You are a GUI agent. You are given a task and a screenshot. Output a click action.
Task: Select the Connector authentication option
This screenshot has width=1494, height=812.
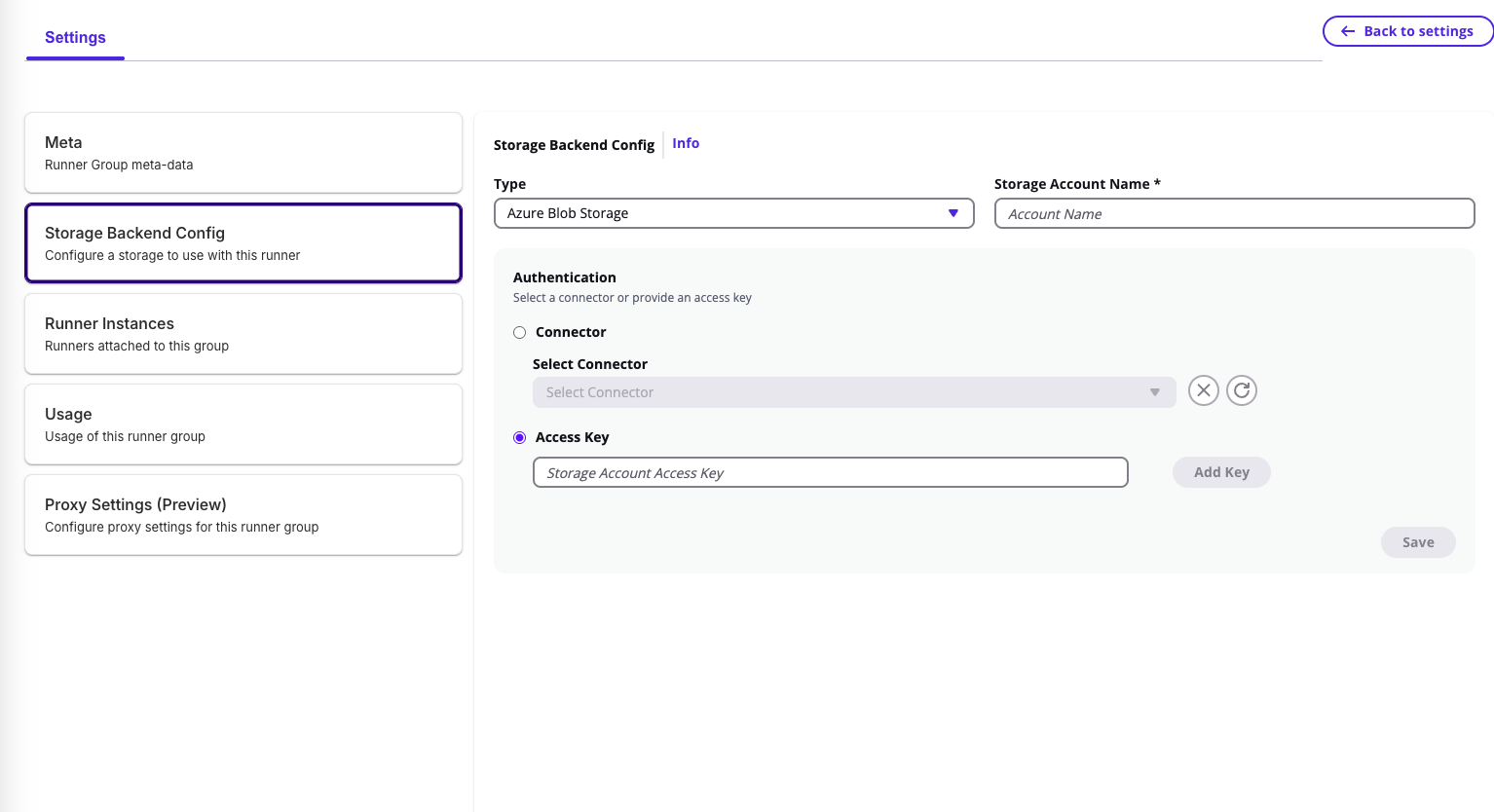(x=519, y=332)
